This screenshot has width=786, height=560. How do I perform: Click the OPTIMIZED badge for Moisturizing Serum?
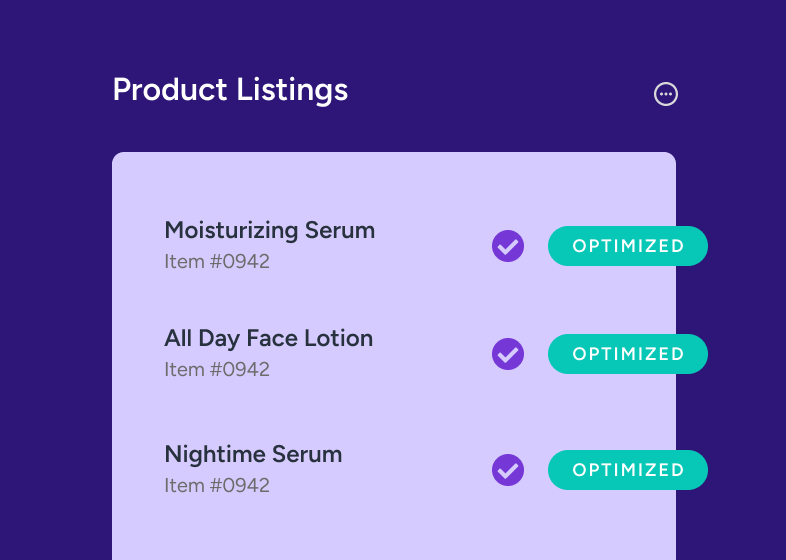tap(627, 246)
